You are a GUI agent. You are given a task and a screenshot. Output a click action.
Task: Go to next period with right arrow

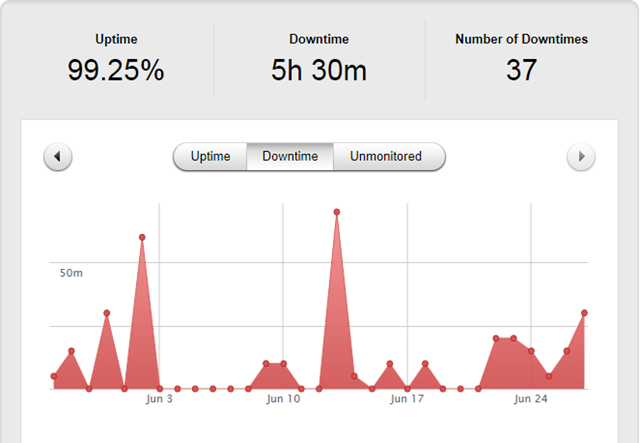[x=581, y=156]
